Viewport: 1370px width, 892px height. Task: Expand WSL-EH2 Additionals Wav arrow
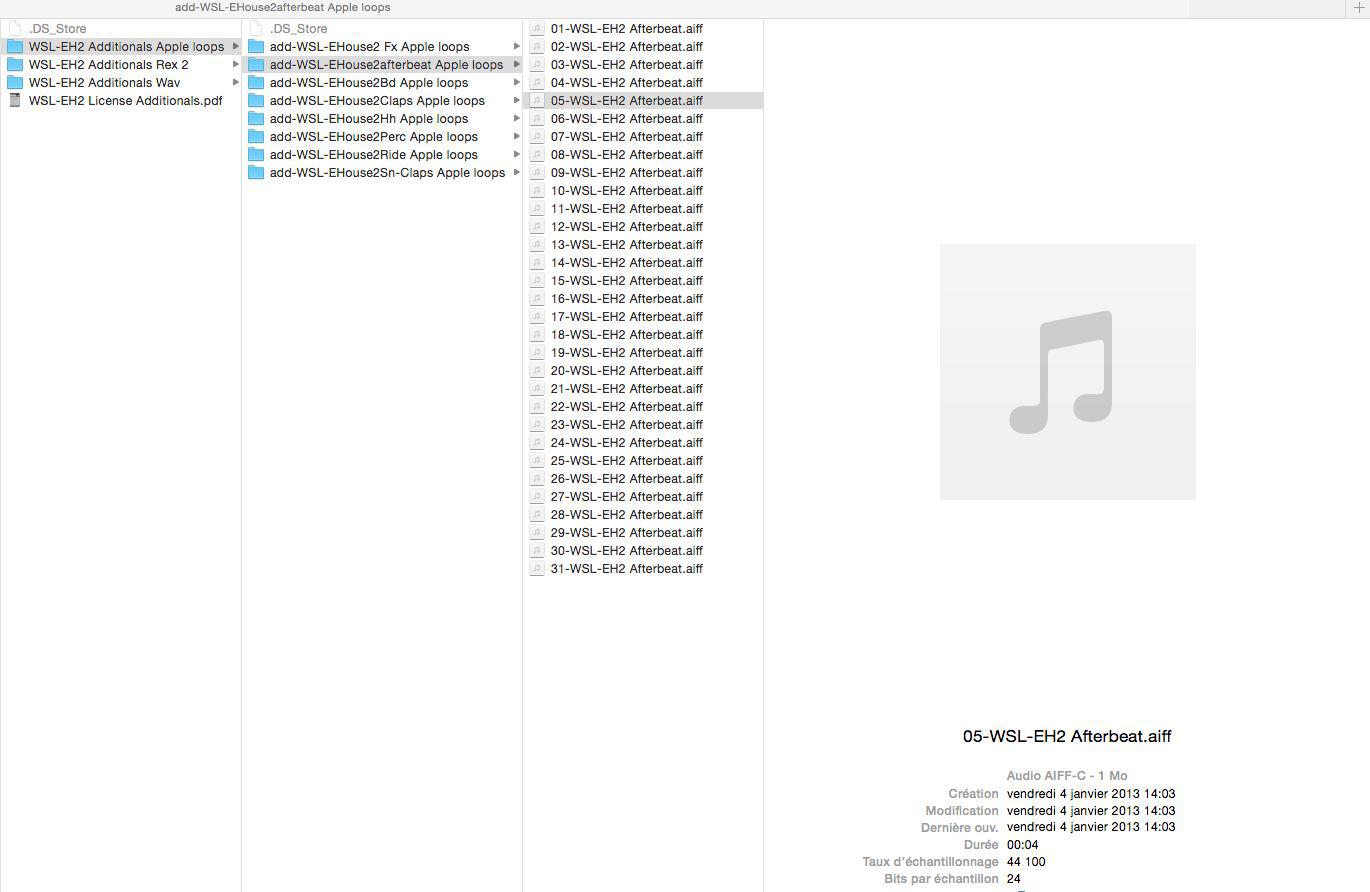pyautogui.click(x=236, y=83)
